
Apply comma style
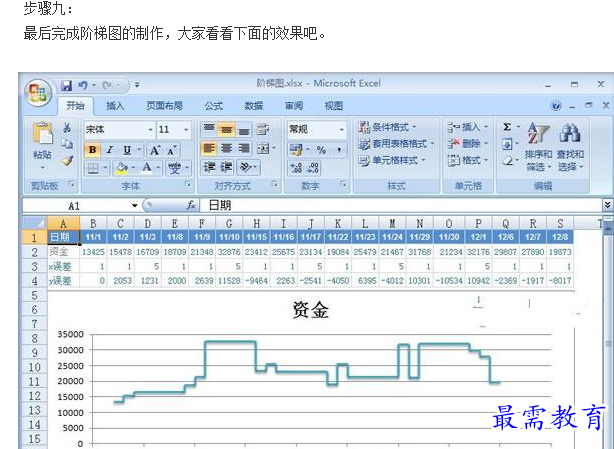click(x=339, y=150)
